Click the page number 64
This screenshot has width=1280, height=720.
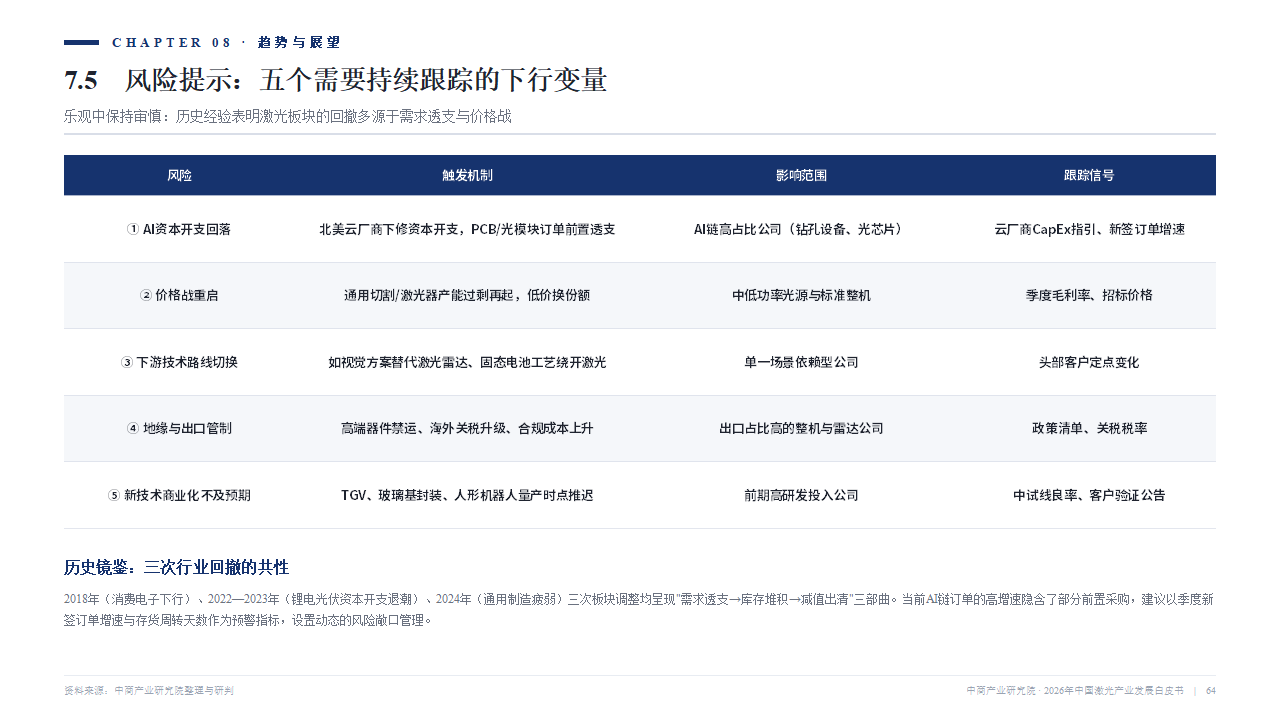click(1211, 690)
